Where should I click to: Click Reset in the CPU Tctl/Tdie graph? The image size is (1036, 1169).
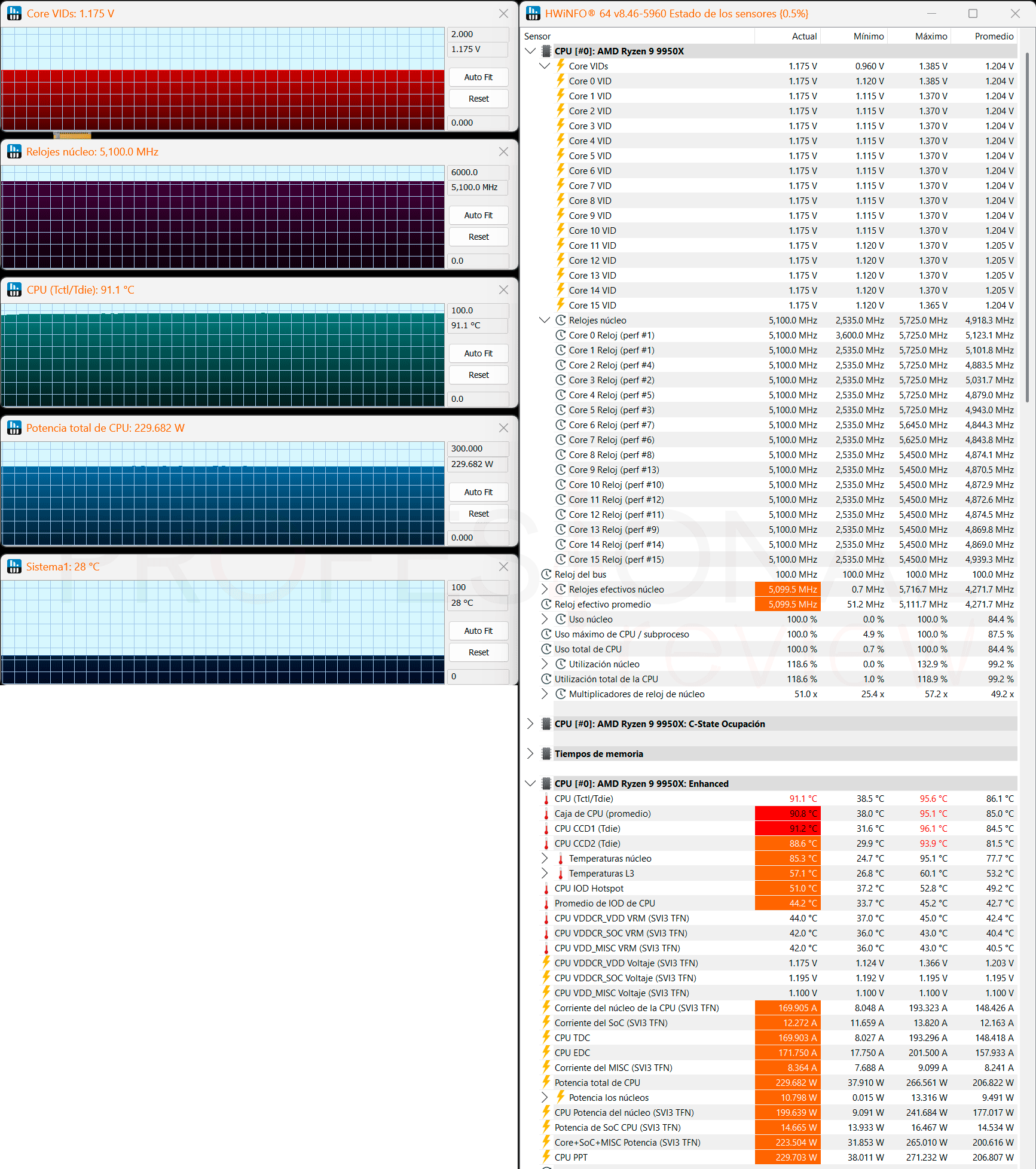479,375
